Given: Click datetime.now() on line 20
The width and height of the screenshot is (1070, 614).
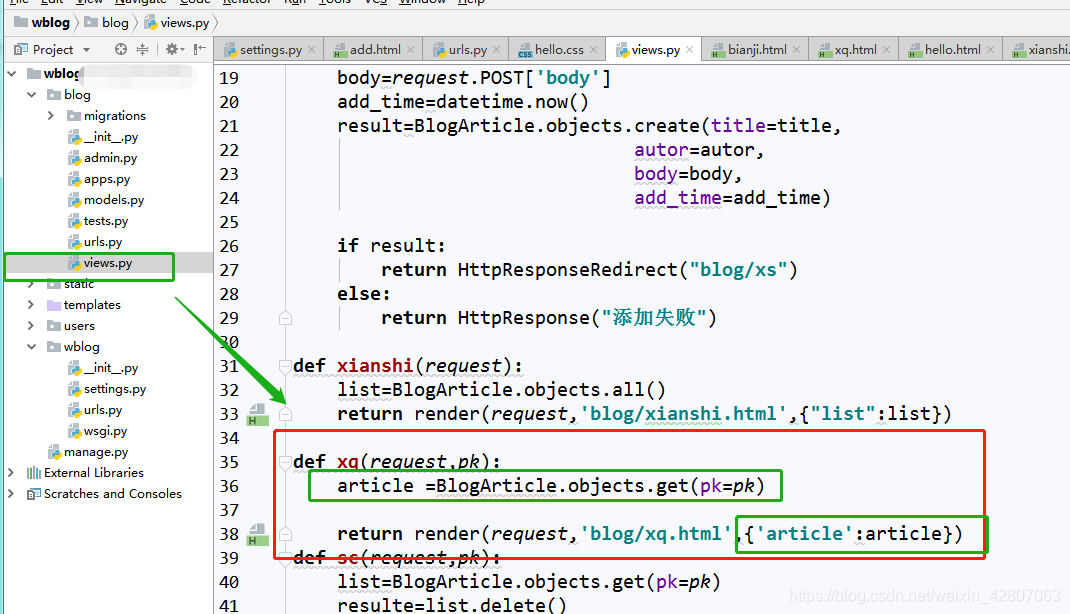Looking at the screenshot, I should (512, 102).
